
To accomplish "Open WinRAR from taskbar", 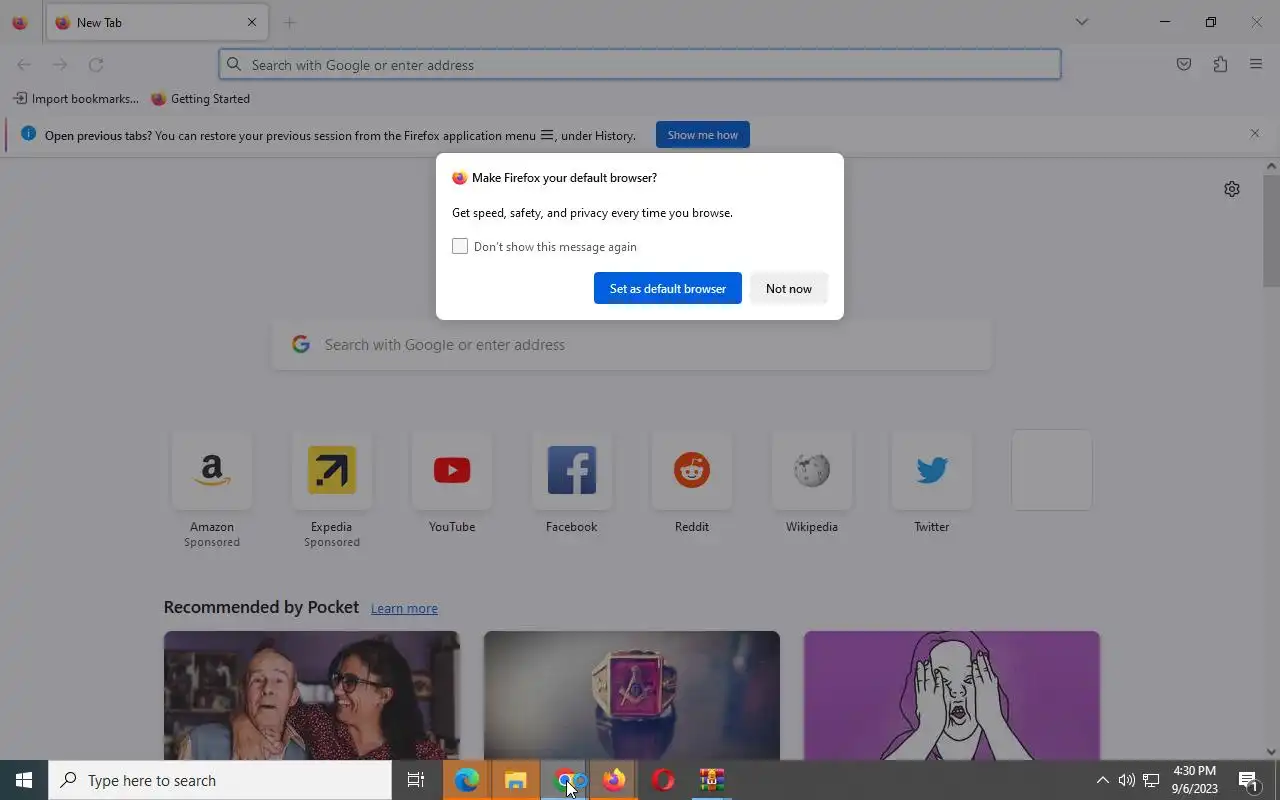I will 712,780.
